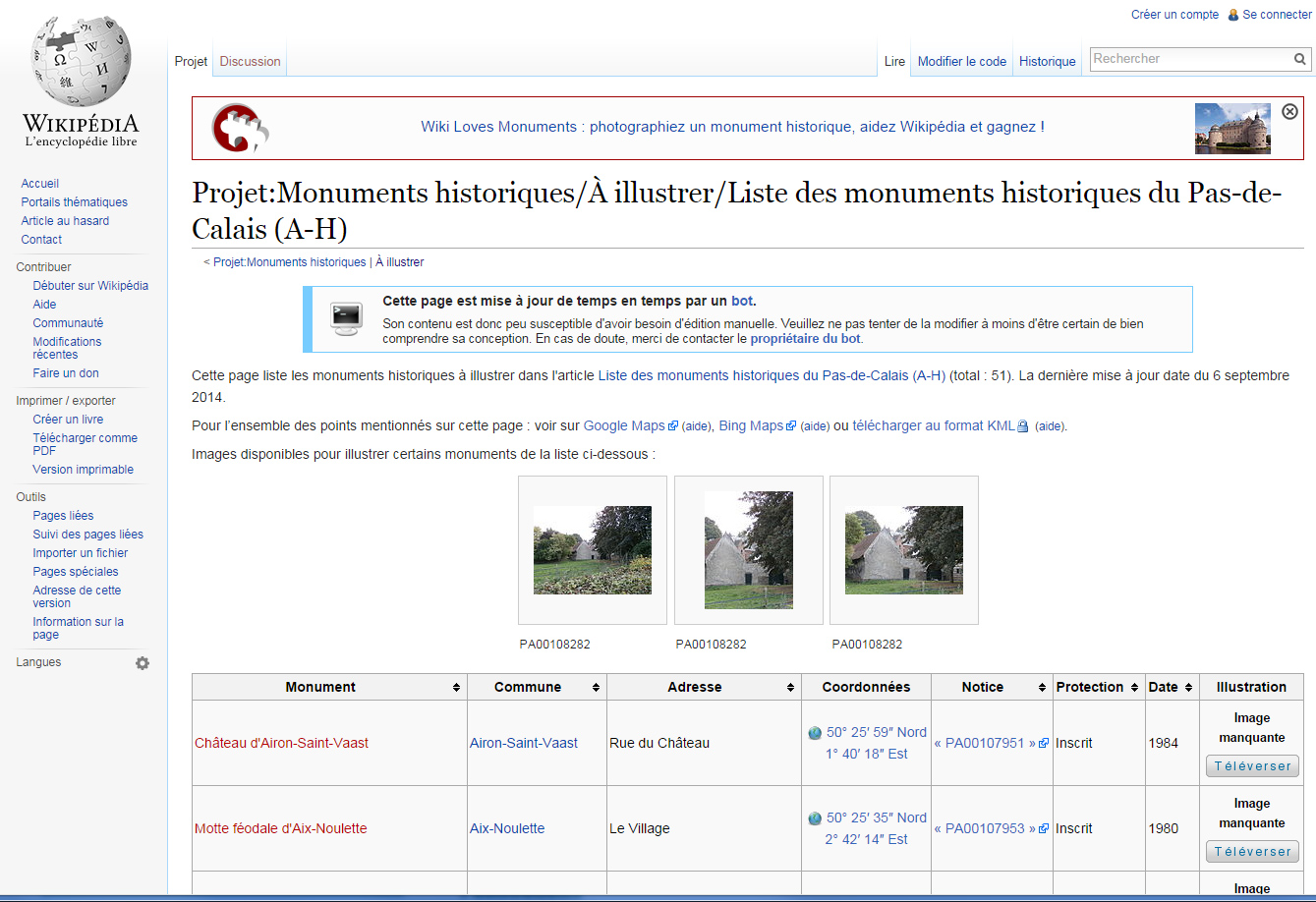Open the first PA00108282 barn thumbnail
The image size is (1316, 902).
coord(593,550)
